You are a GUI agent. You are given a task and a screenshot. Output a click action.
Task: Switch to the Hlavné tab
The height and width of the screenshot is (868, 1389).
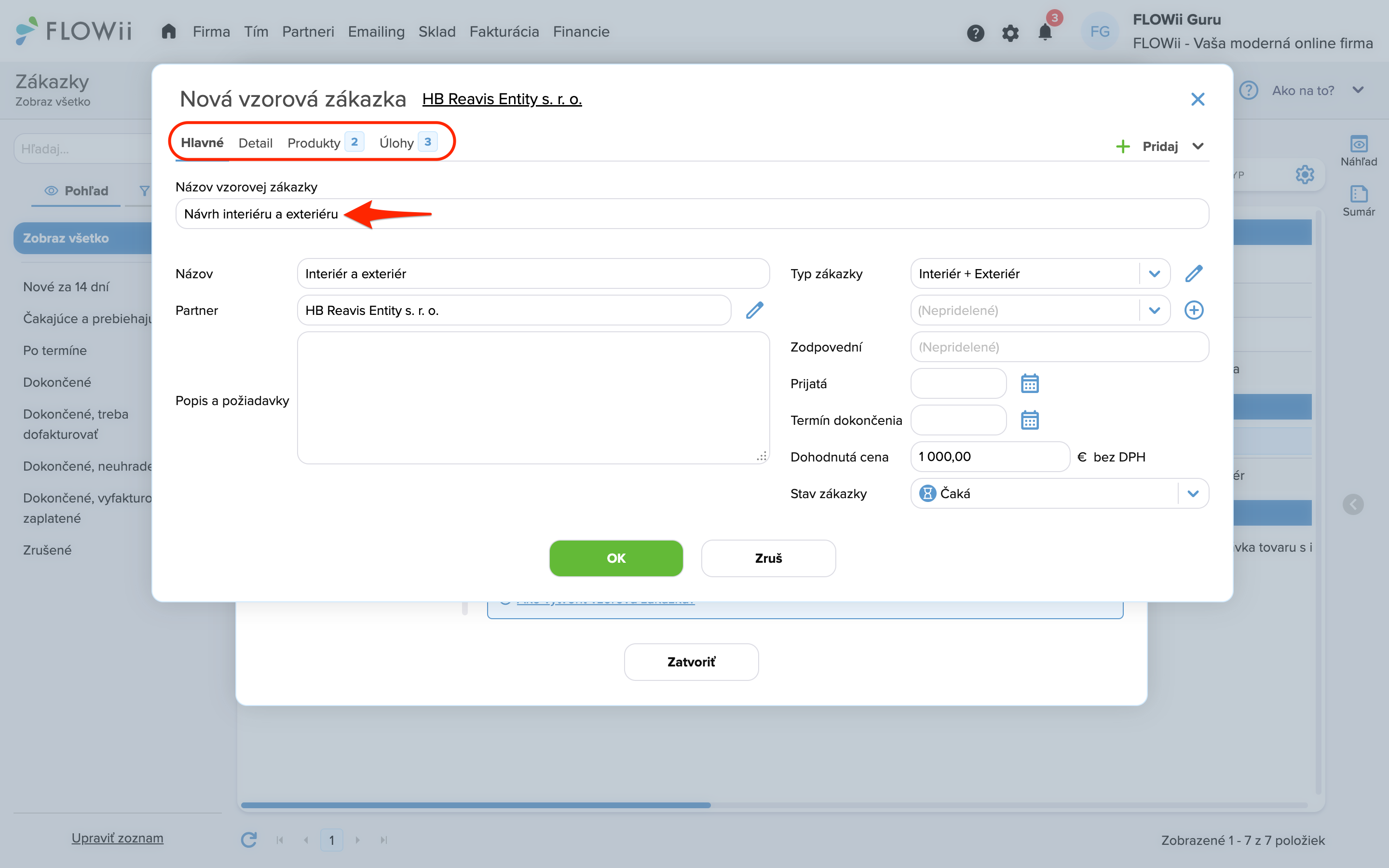click(202, 142)
